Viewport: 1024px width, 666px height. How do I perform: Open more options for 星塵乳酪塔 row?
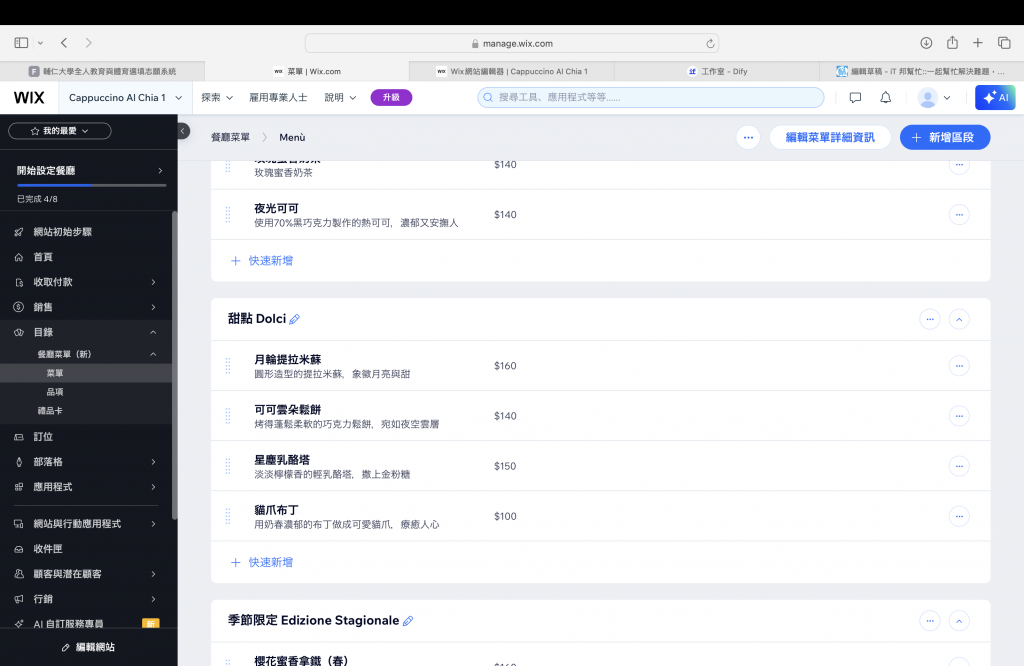click(959, 466)
